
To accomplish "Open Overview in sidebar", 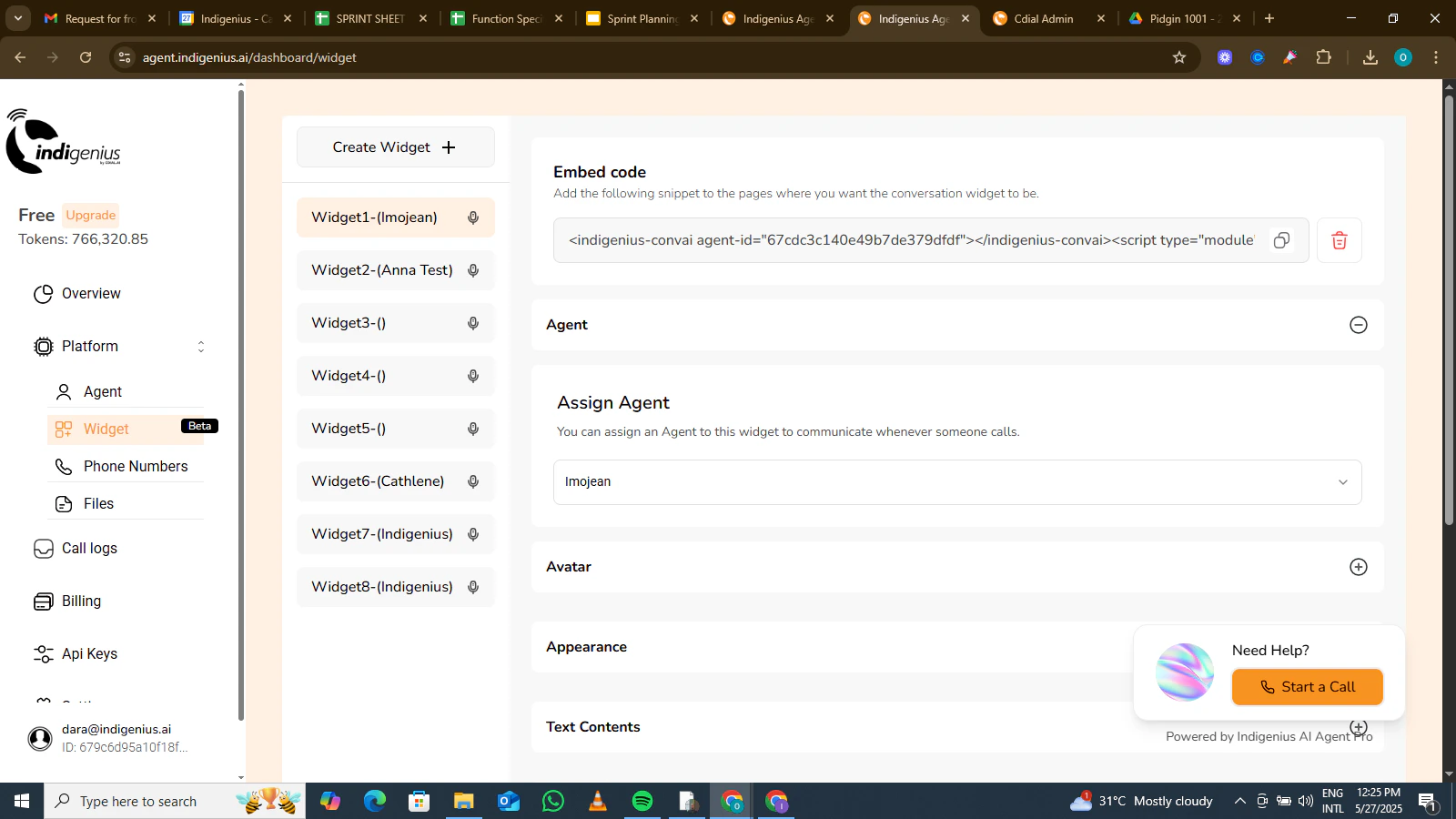I will pos(76,294).
